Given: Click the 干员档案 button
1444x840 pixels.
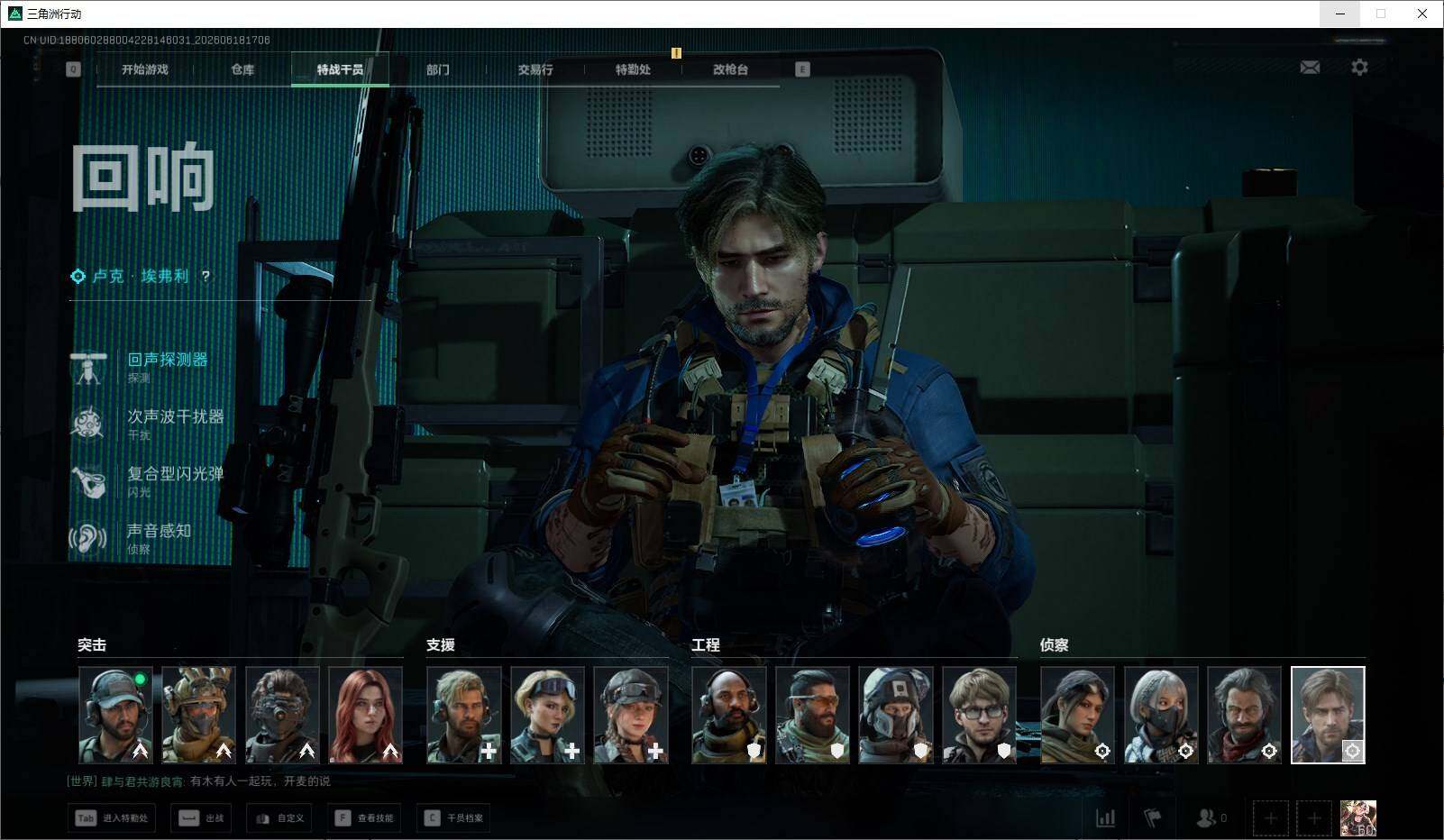Looking at the screenshot, I should click(x=454, y=817).
